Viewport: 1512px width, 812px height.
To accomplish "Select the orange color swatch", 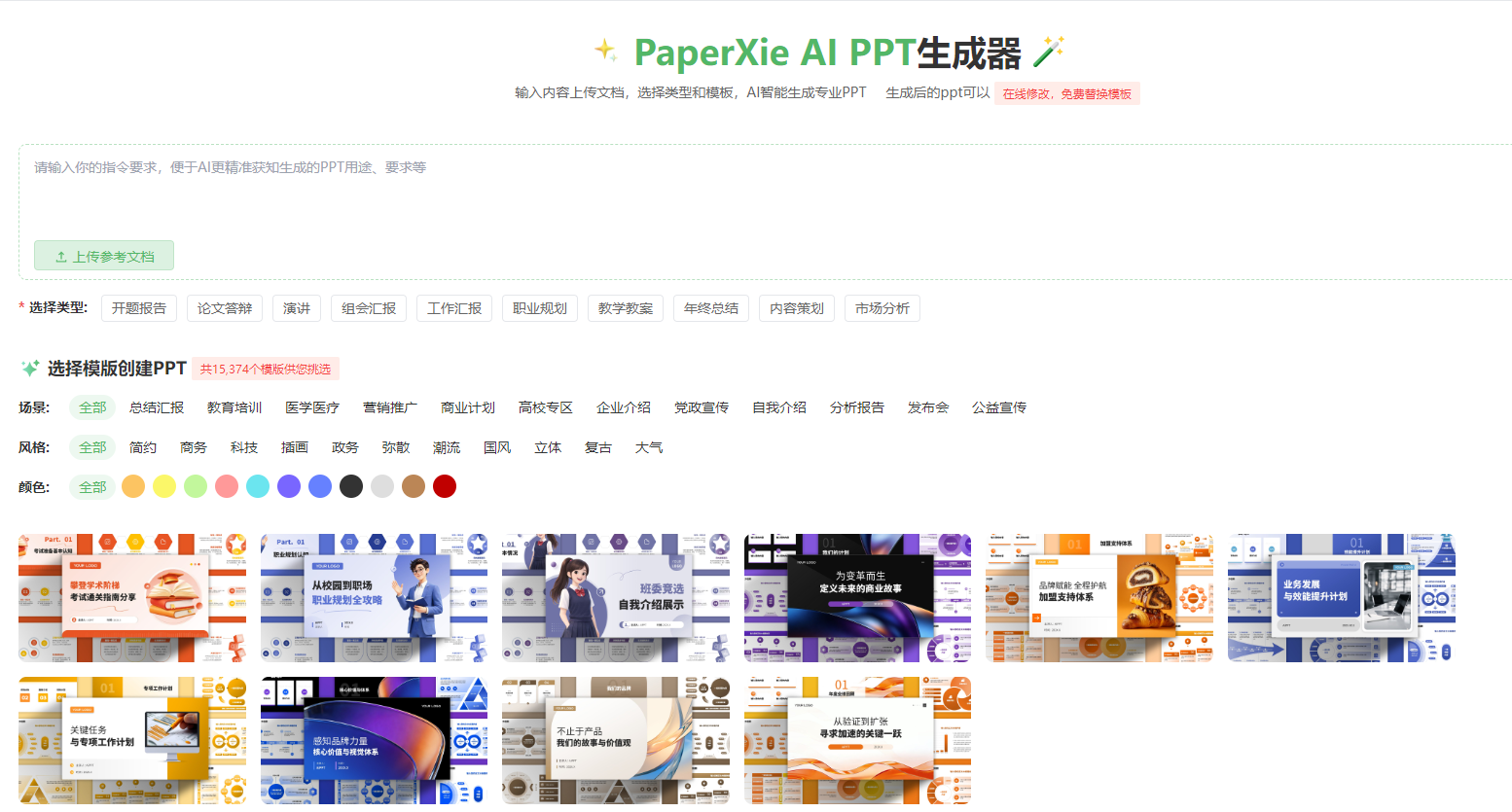I will [133, 486].
